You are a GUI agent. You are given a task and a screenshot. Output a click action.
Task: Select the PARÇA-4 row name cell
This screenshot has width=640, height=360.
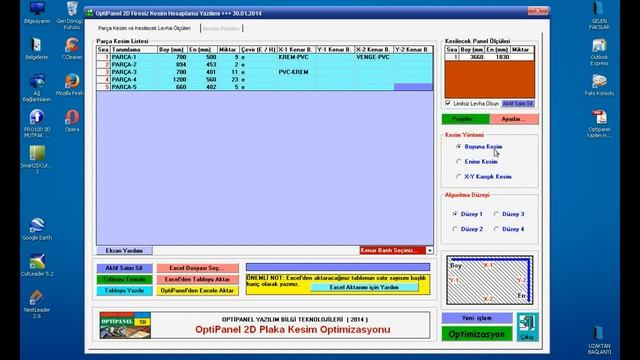(134, 80)
